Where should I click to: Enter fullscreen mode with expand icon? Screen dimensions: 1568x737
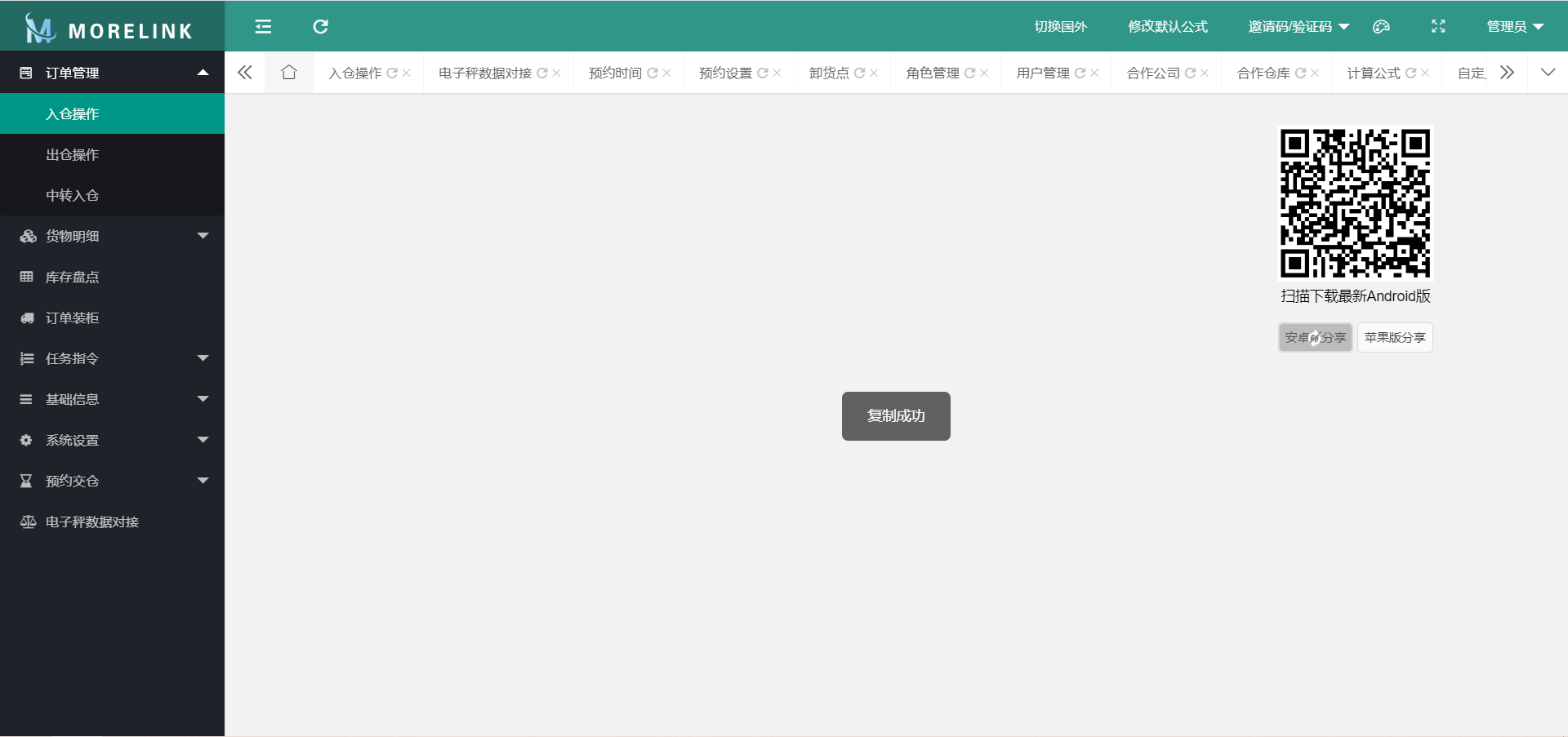(1438, 27)
